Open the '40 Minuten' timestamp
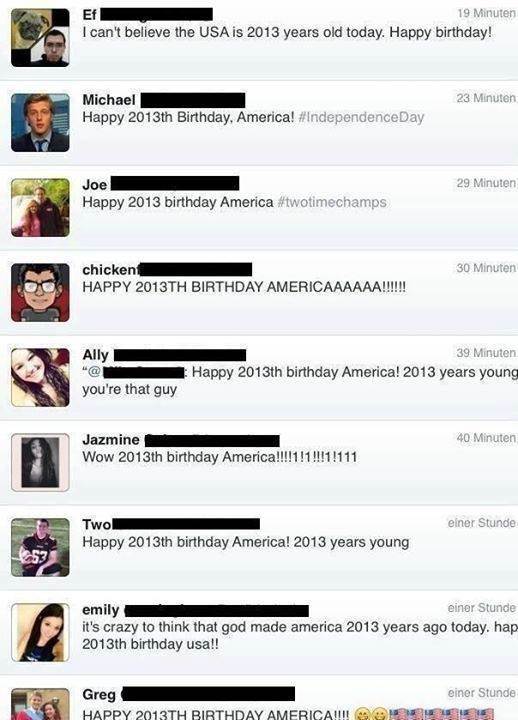 pyautogui.click(x=486, y=438)
